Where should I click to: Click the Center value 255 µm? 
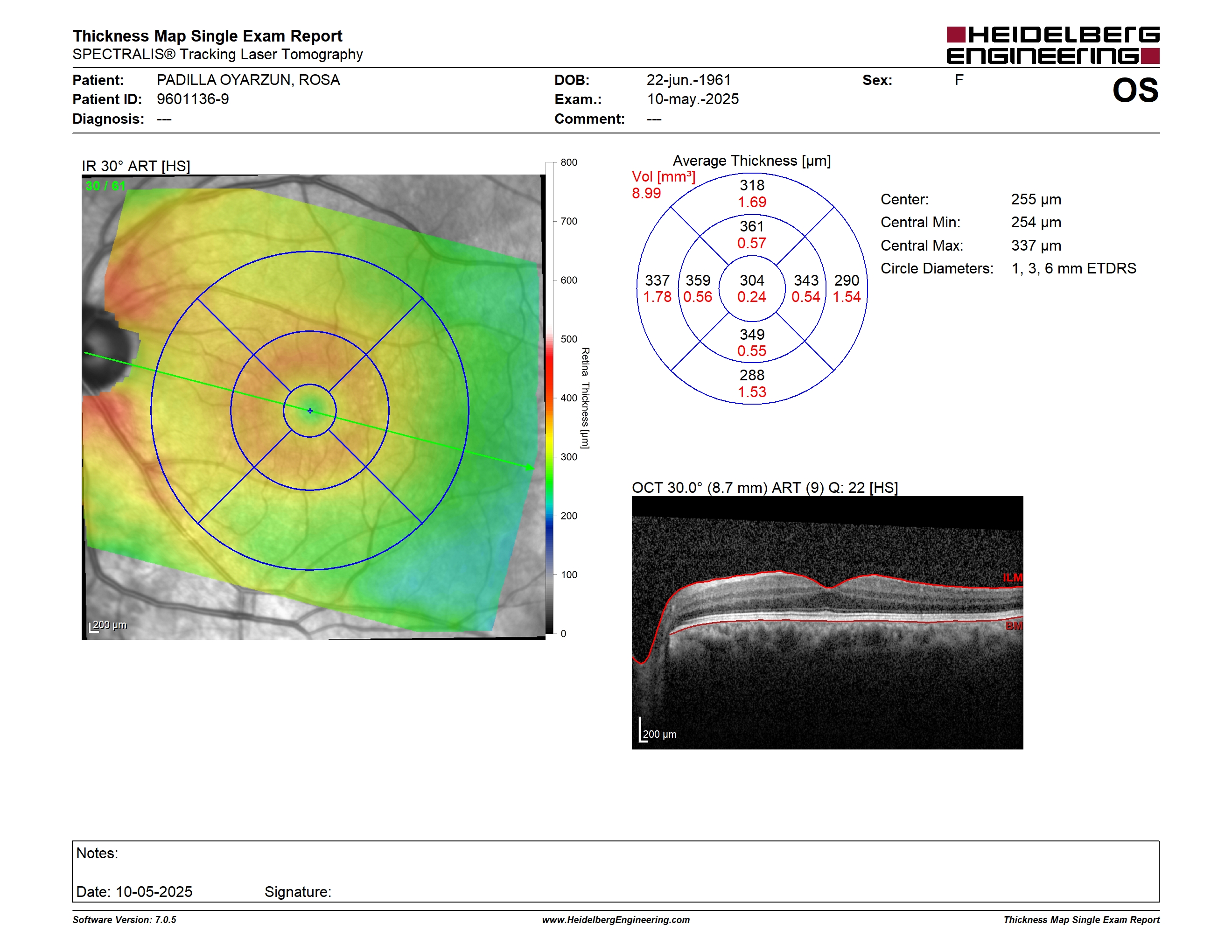[1036, 200]
